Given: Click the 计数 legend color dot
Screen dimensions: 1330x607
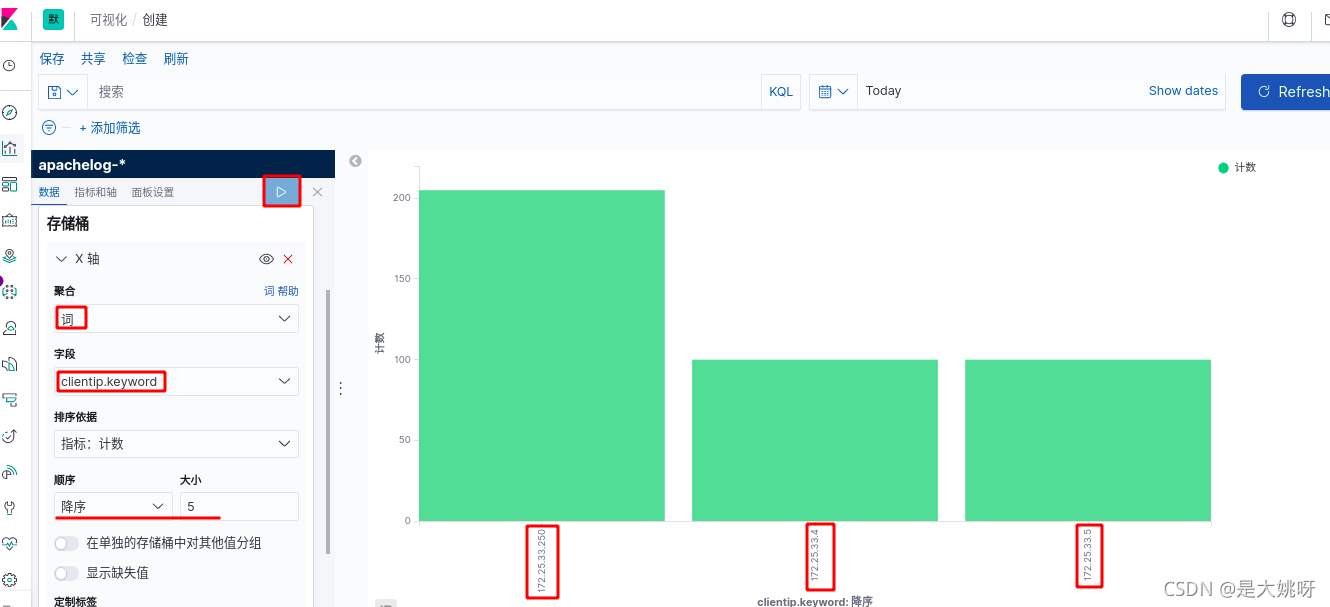Looking at the screenshot, I should click(x=1223, y=168).
